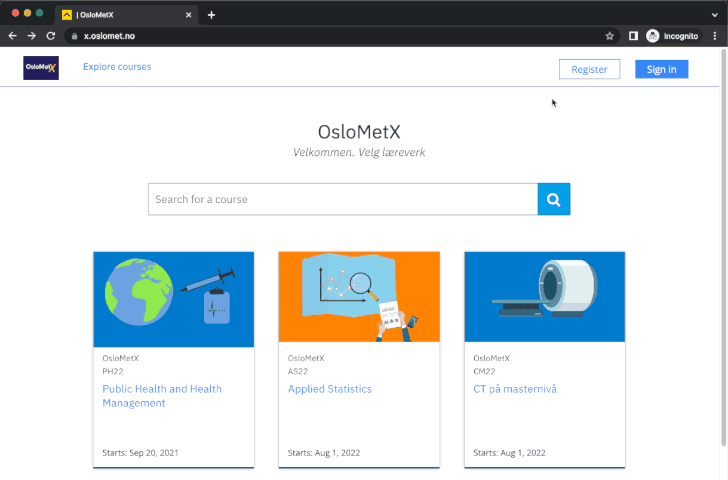
Task: Click the search magnifier button
Action: click(553, 199)
